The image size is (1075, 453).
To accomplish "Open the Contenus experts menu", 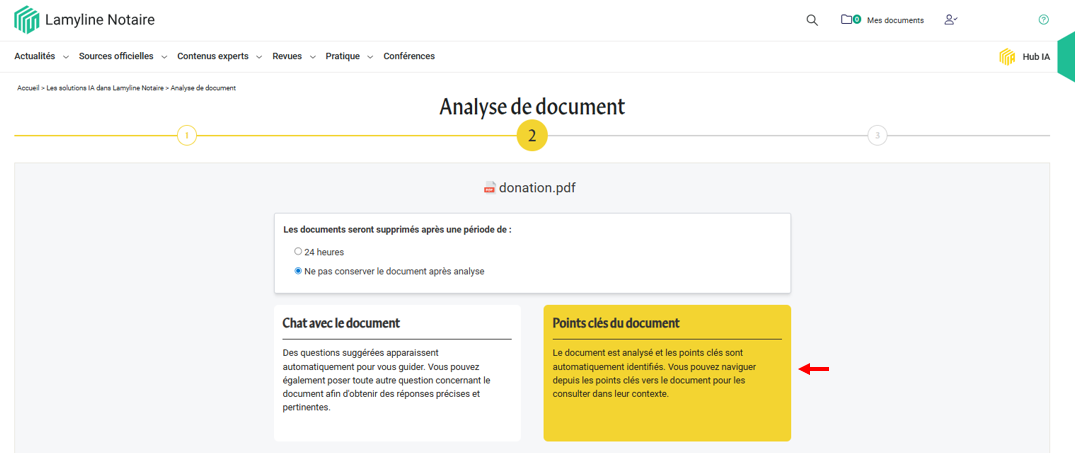I will point(213,56).
